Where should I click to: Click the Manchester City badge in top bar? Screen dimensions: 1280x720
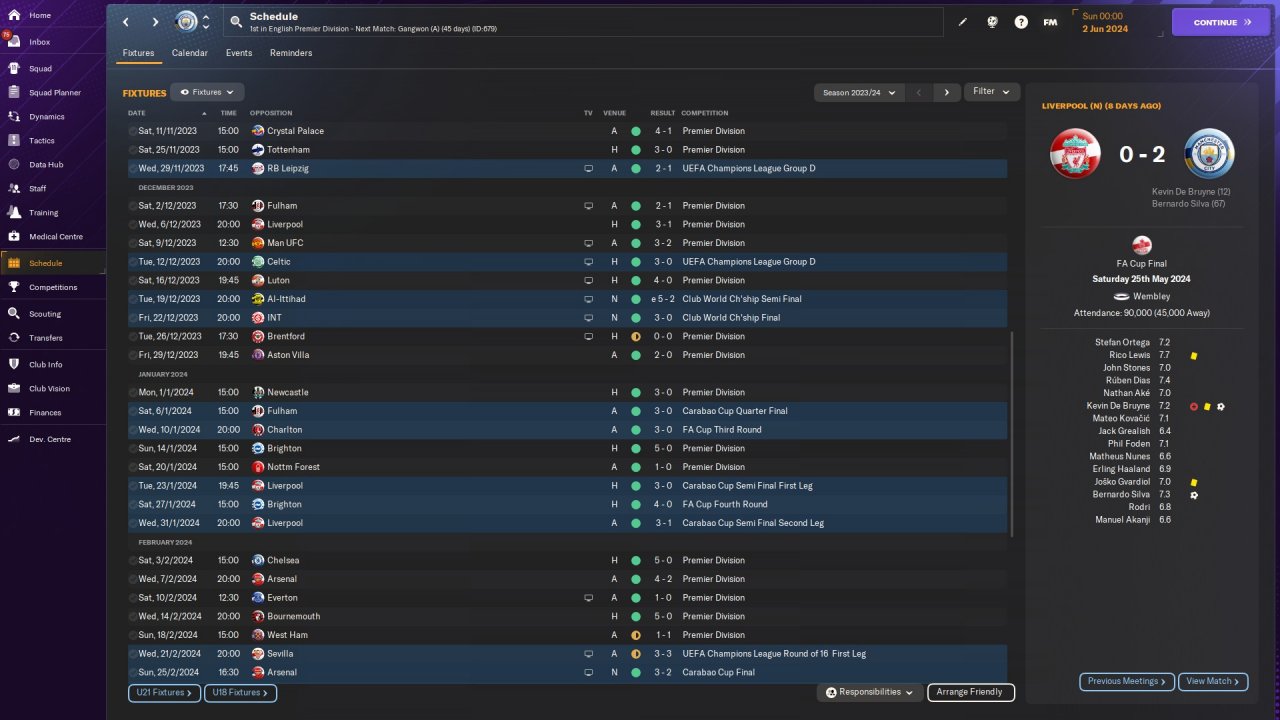[186, 22]
